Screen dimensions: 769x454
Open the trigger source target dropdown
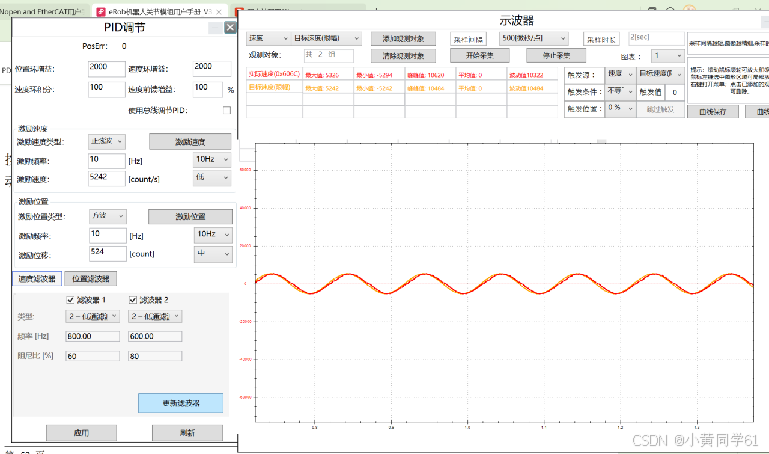[x=661, y=74]
